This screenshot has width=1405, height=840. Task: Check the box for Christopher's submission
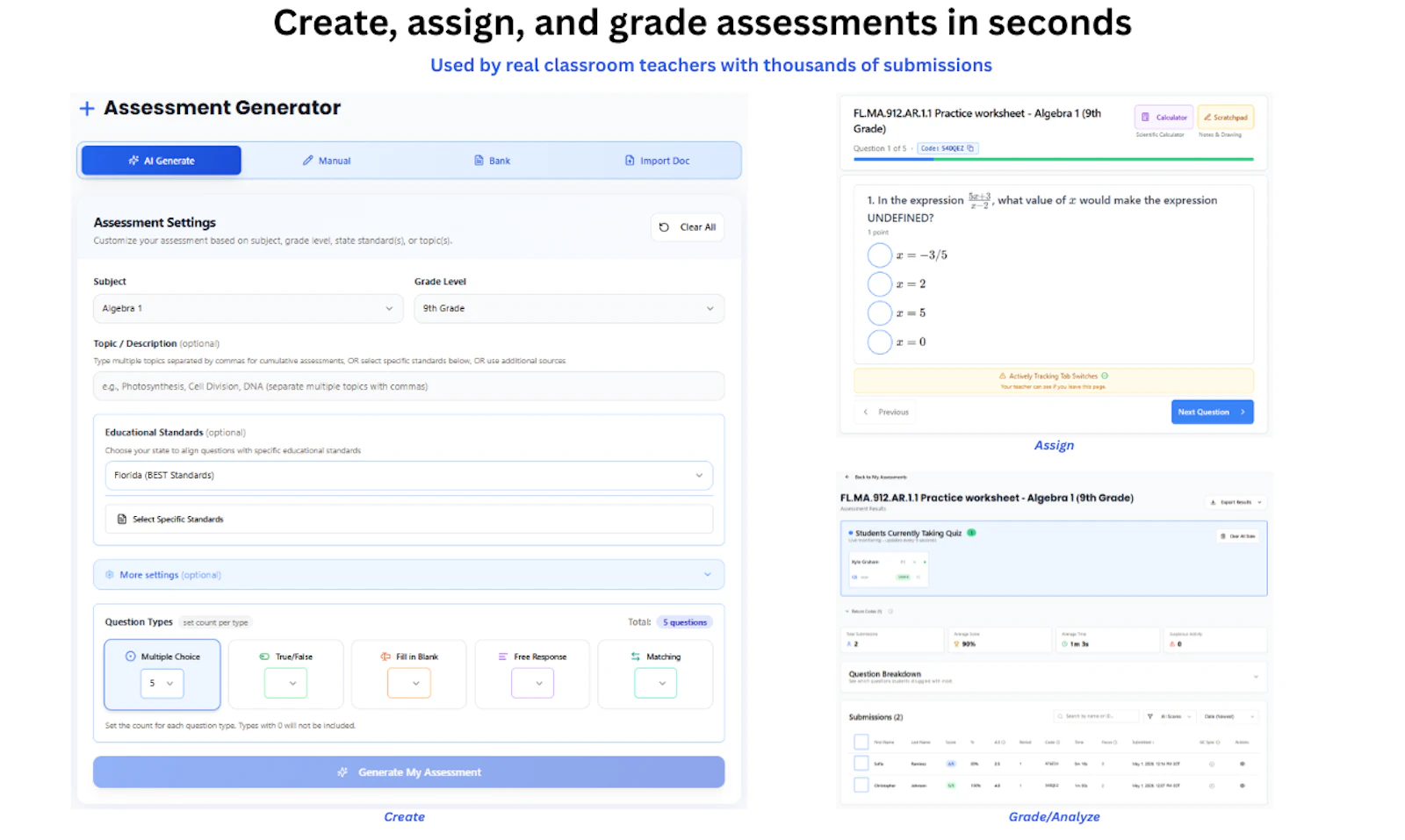(x=861, y=786)
